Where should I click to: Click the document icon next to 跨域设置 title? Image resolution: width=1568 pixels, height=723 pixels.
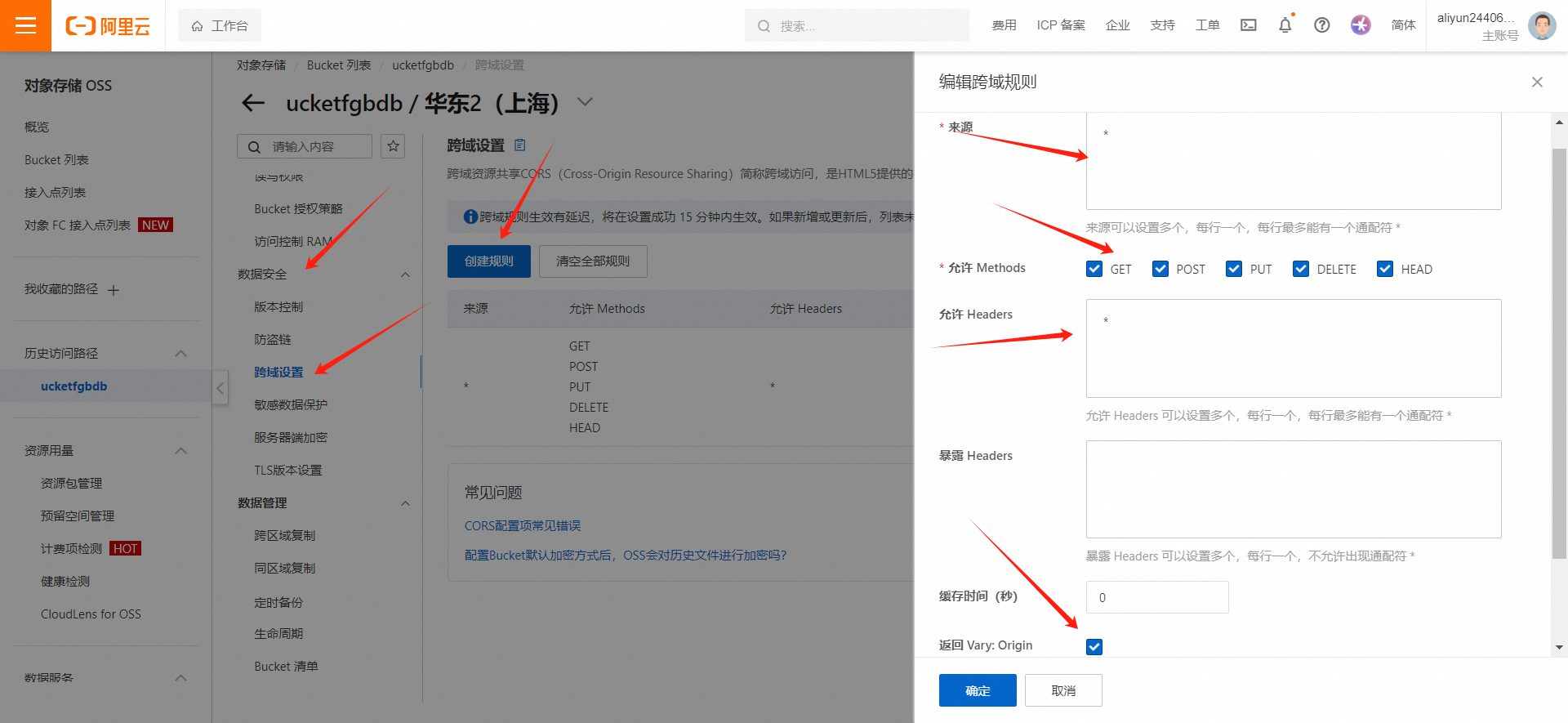coord(520,145)
